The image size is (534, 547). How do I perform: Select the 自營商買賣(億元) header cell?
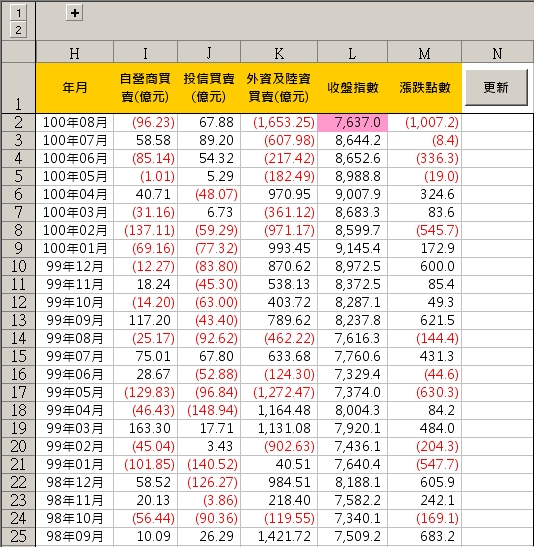(145, 88)
